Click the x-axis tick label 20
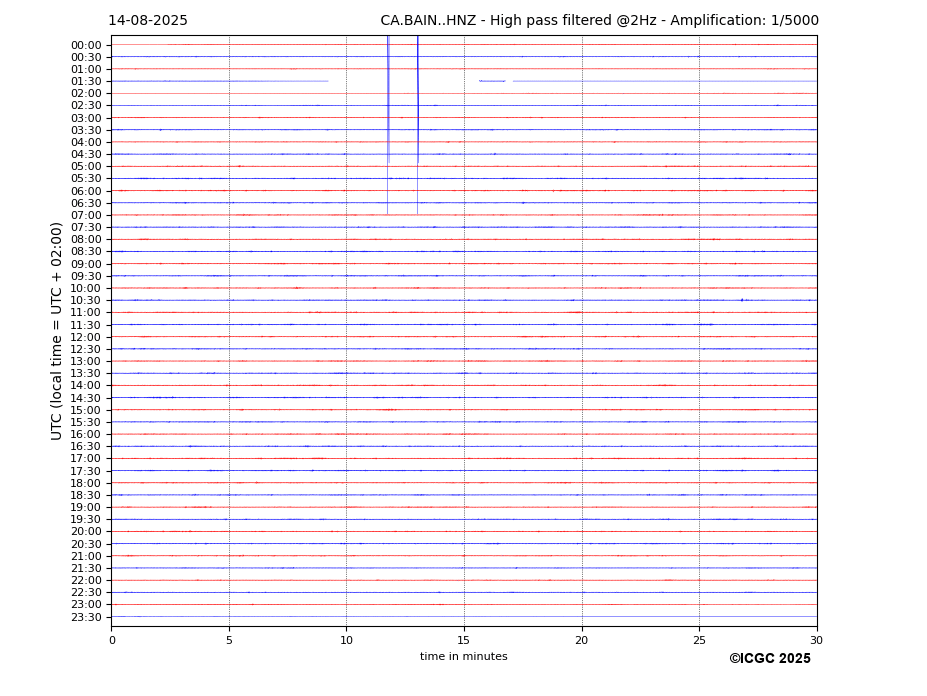The width and height of the screenshot is (927, 696). tap(582, 640)
